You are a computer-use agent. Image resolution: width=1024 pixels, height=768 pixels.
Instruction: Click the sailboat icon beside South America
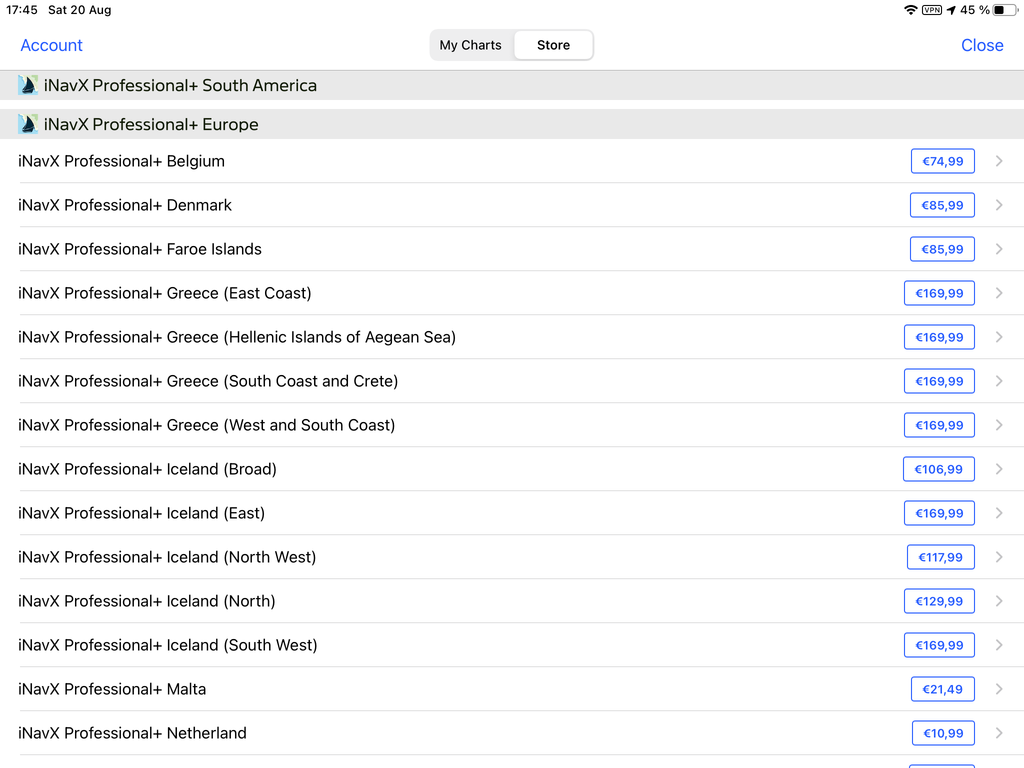click(x=27, y=85)
